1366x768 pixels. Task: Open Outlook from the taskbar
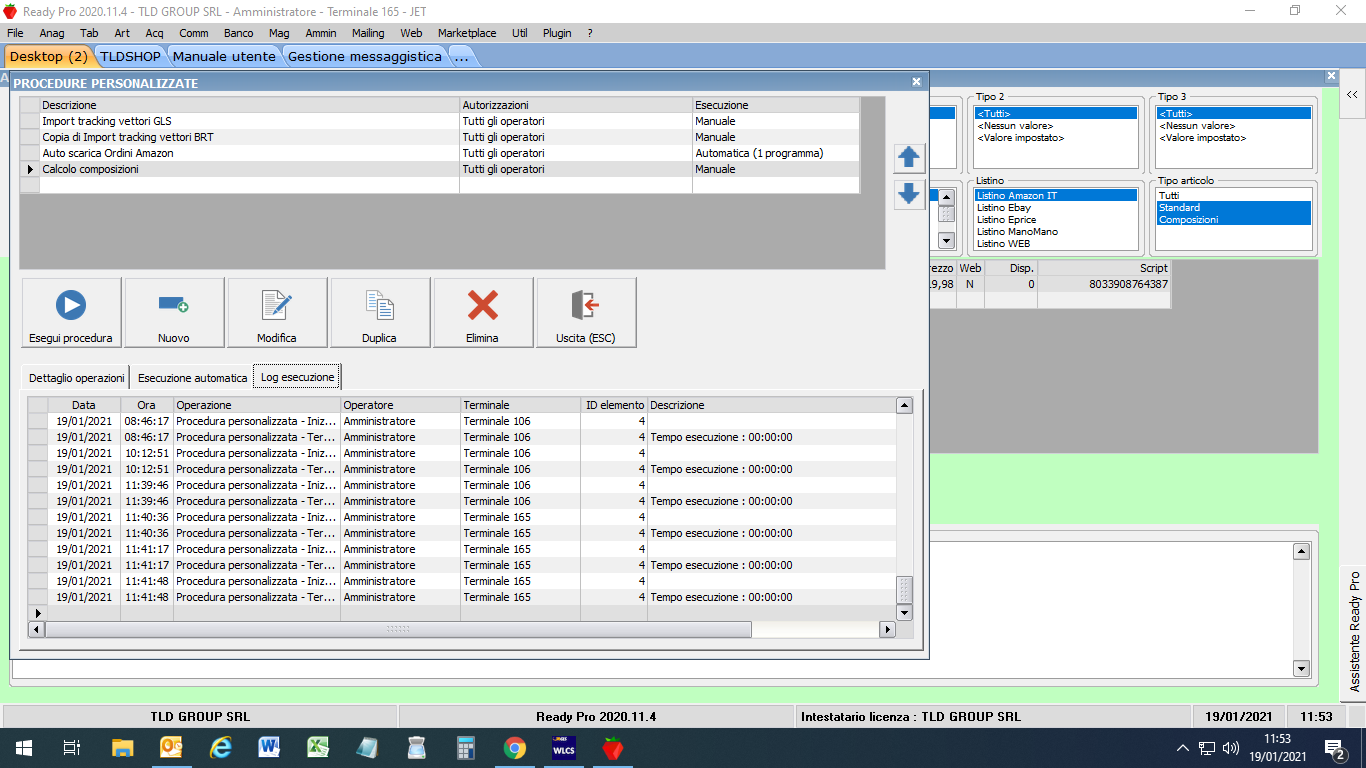(172, 747)
